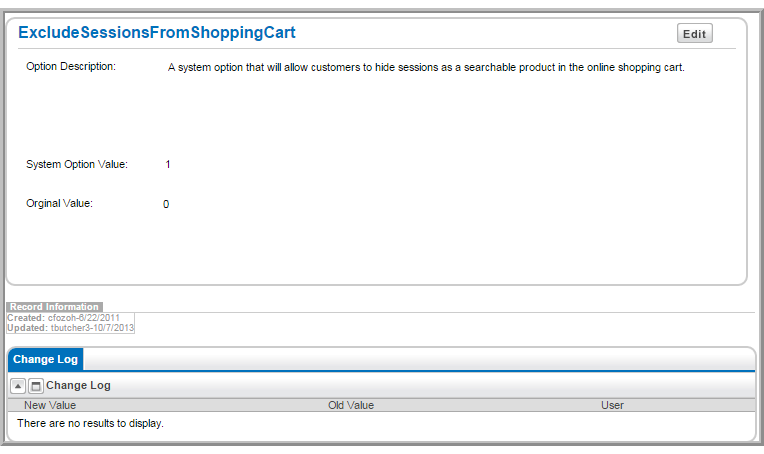Click the Orginal Value 0
764x454 pixels.
tap(166, 204)
